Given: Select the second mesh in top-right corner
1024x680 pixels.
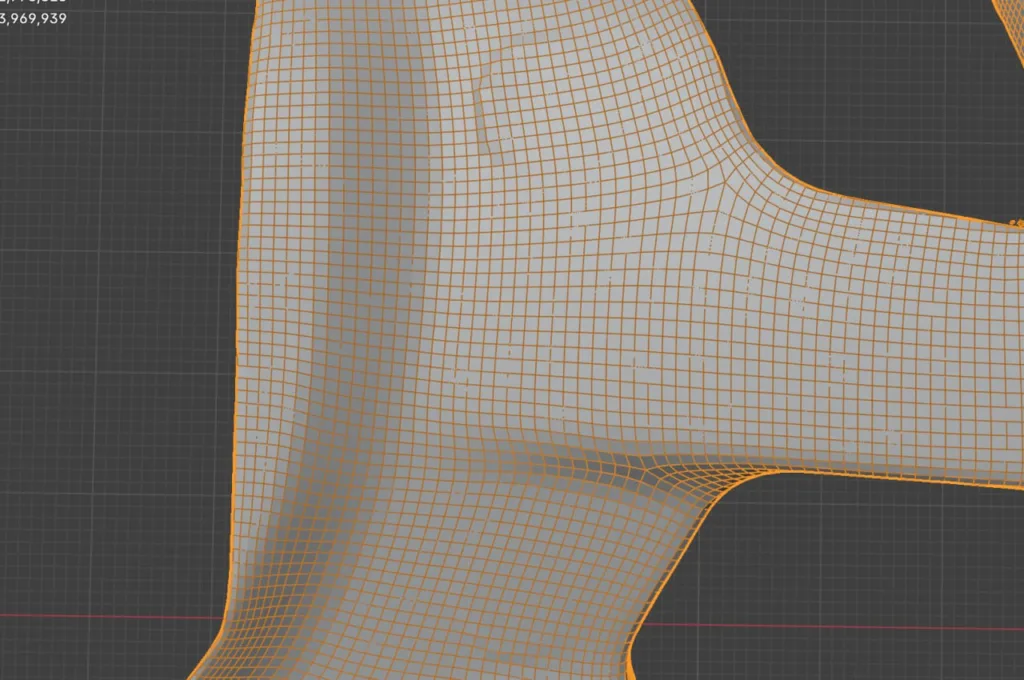Looking at the screenshot, I should (x=1011, y=15).
